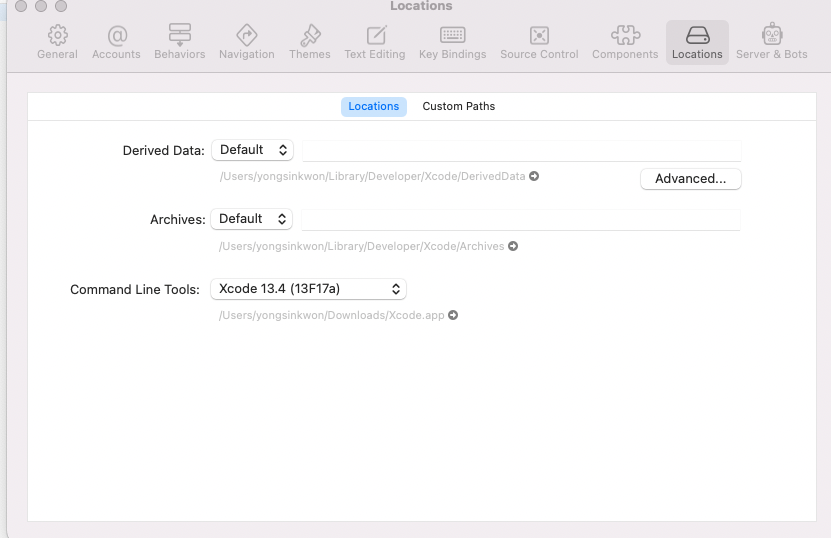This screenshot has width=831, height=538.
Task: Open the Source Control preferences pane
Action: [539, 42]
